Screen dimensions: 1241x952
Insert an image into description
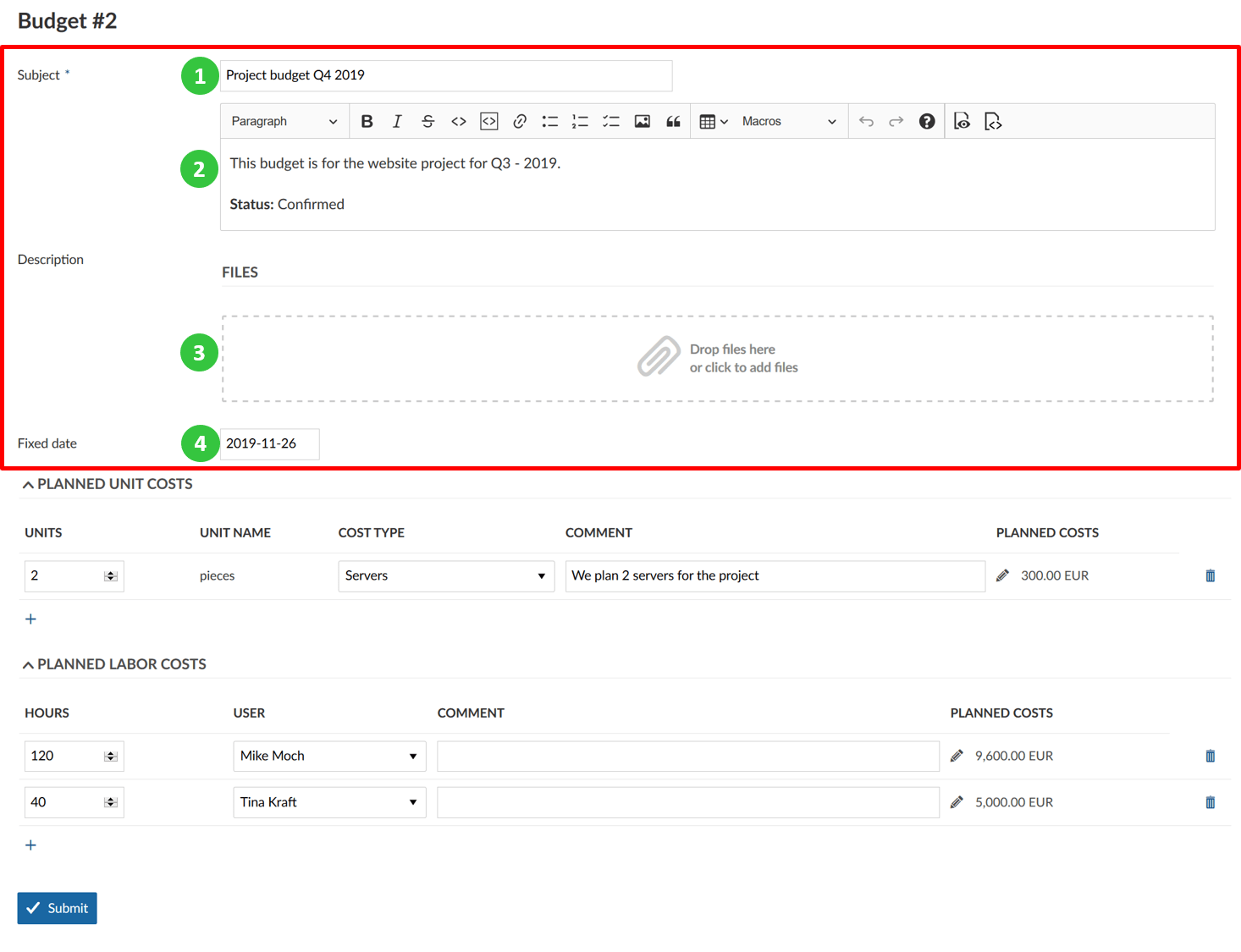coord(643,122)
